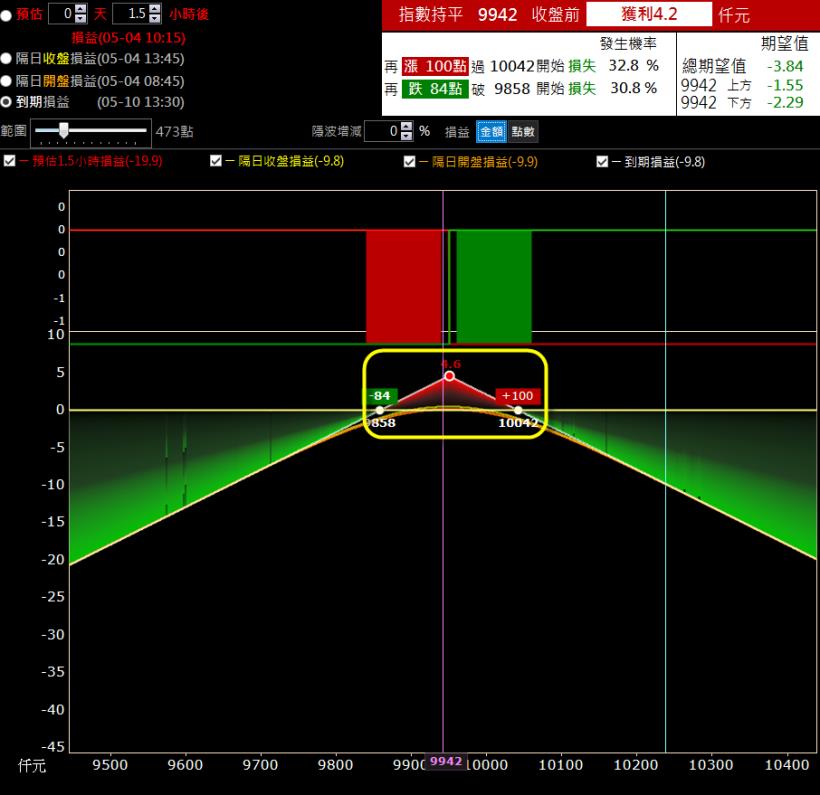Click the hours stepper spinner arrows

tap(153, 14)
